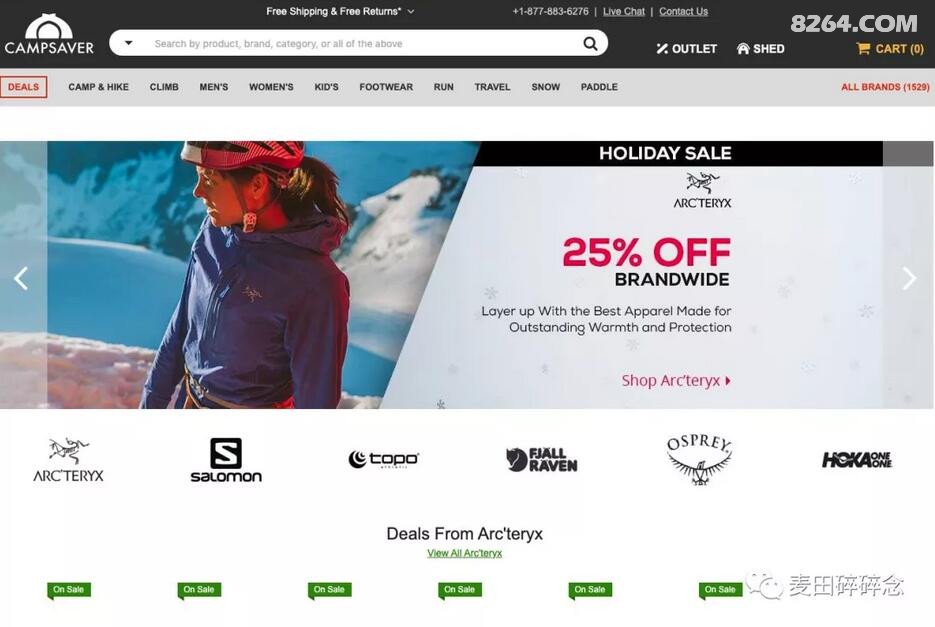935x627 pixels.
Task: Go to the previous banner slide
Action: 21,278
